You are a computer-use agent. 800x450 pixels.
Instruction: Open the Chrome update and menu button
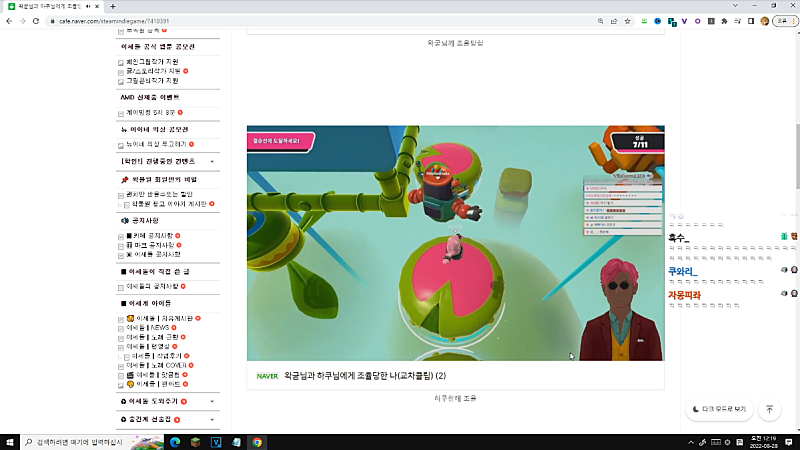(785, 21)
